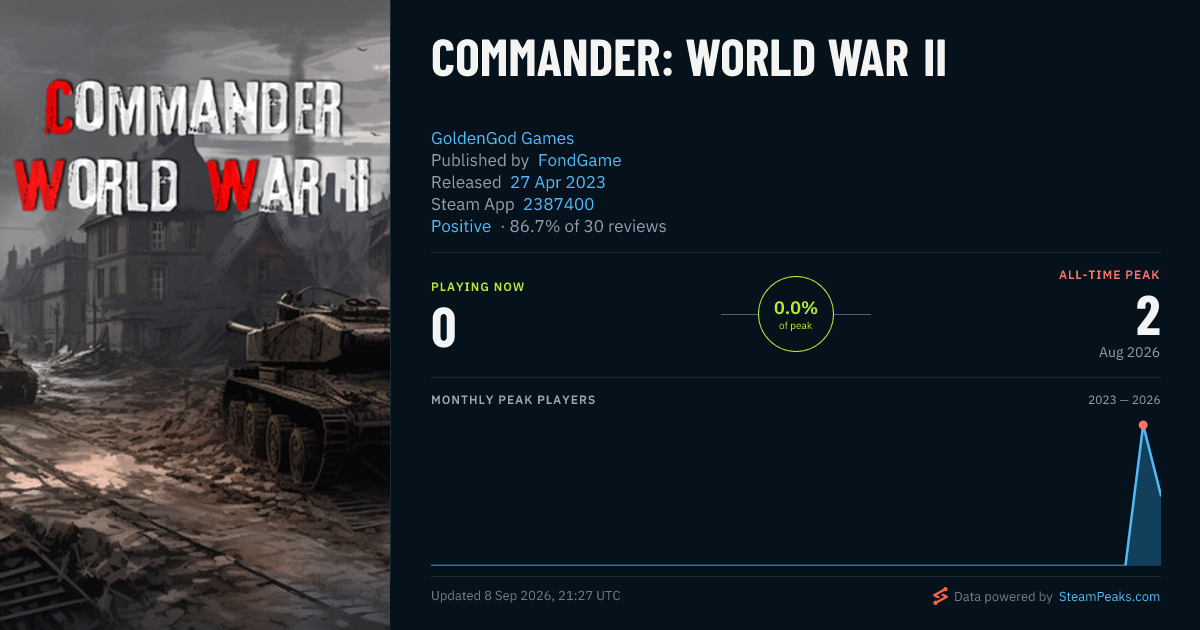This screenshot has height=630, width=1200.
Task: Click the 86.7% of 30 reviews text
Action: (588, 226)
